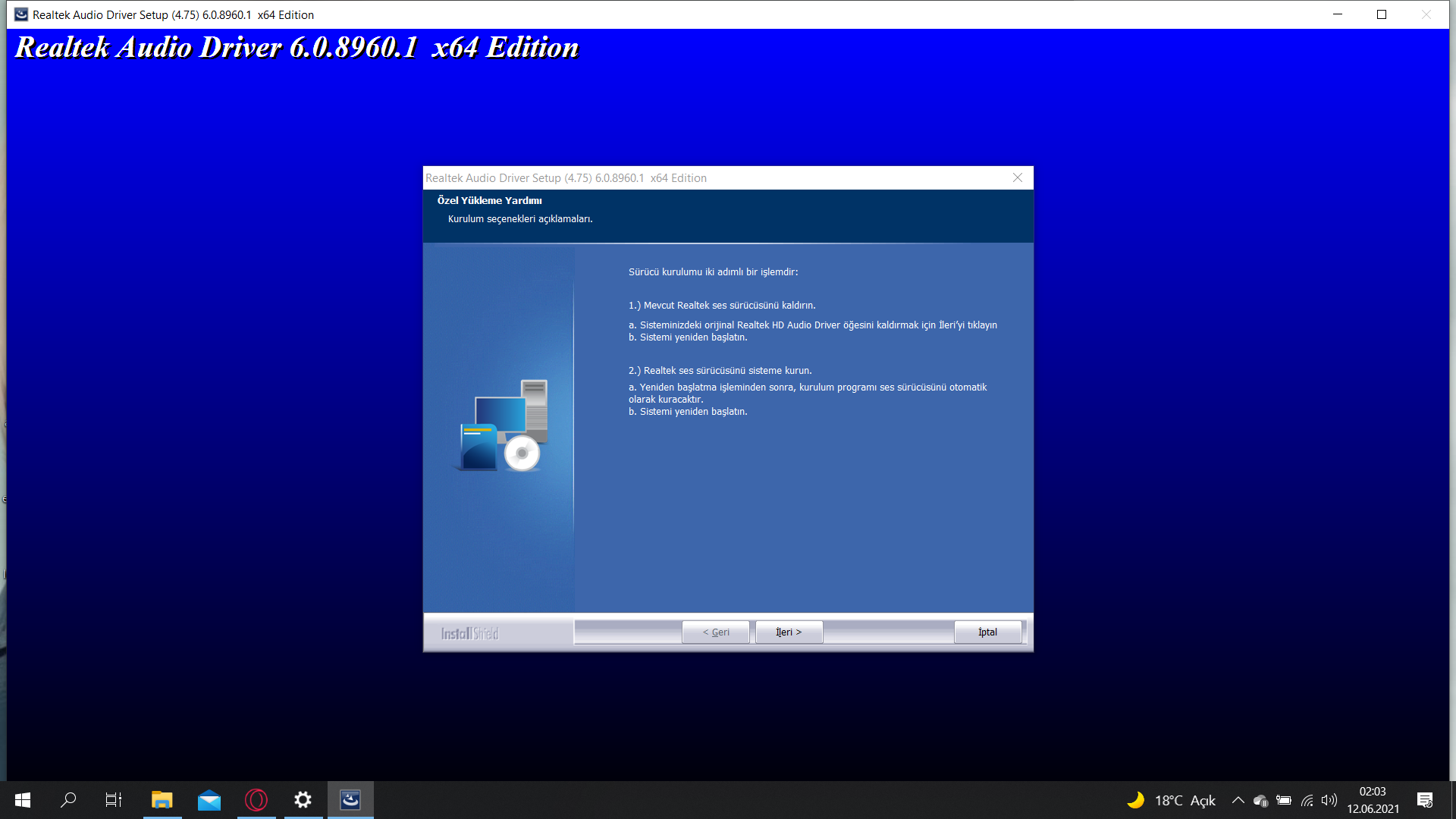
Task: Click the Geri back button
Action: 715,632
